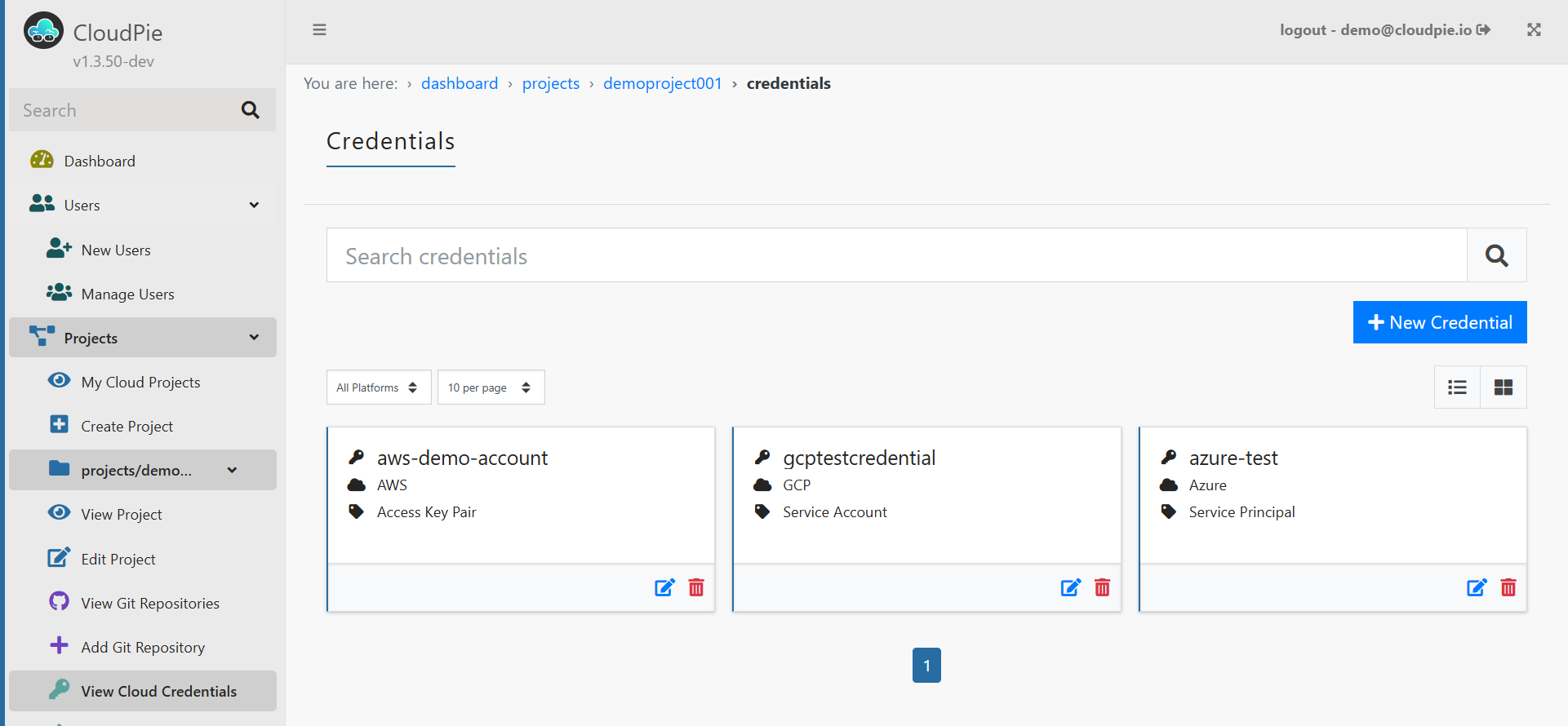Click the Credentials page heading
Image resolution: width=1568 pixels, height=726 pixels.
click(391, 141)
